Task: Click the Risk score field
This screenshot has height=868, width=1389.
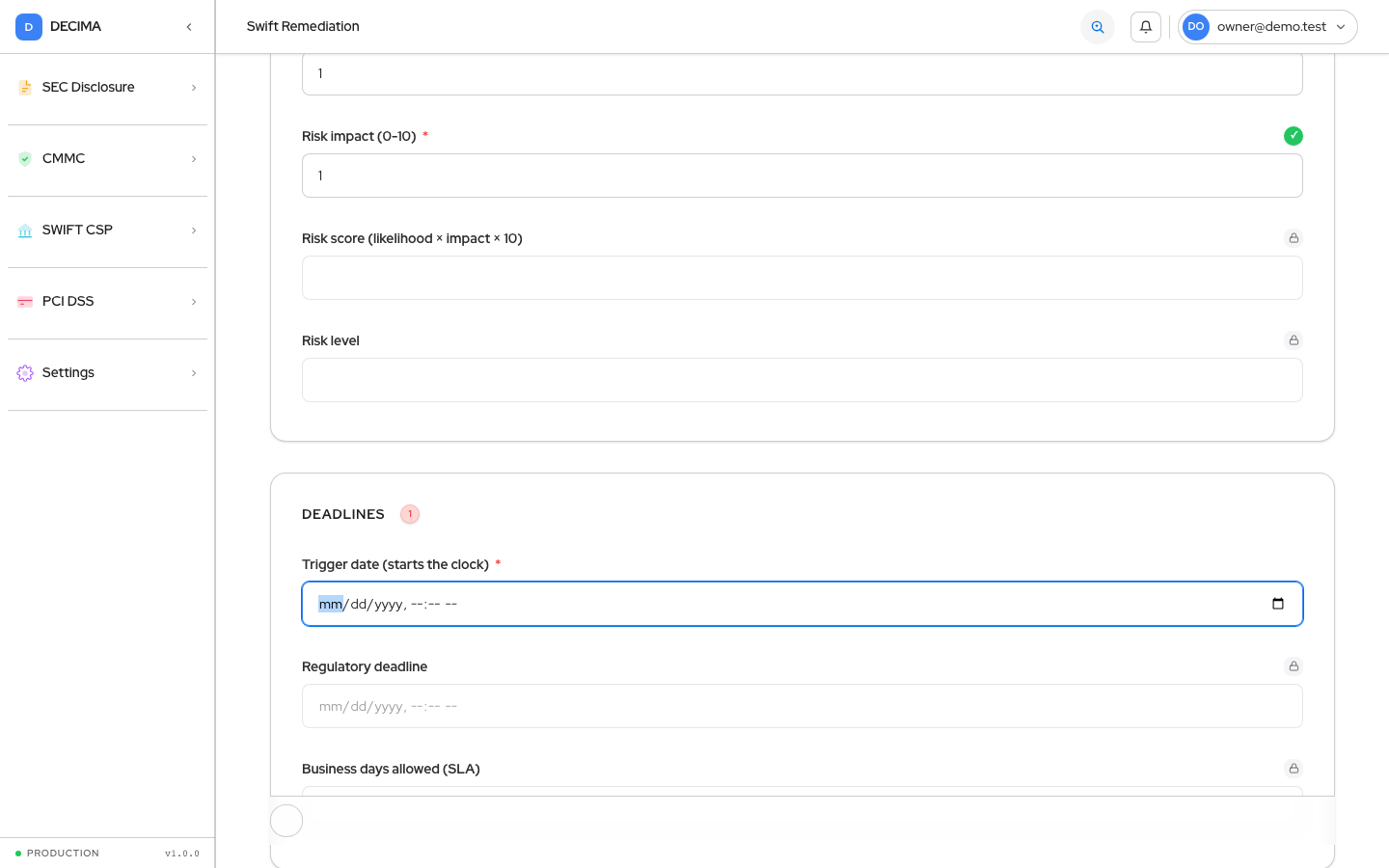Action: tap(803, 278)
